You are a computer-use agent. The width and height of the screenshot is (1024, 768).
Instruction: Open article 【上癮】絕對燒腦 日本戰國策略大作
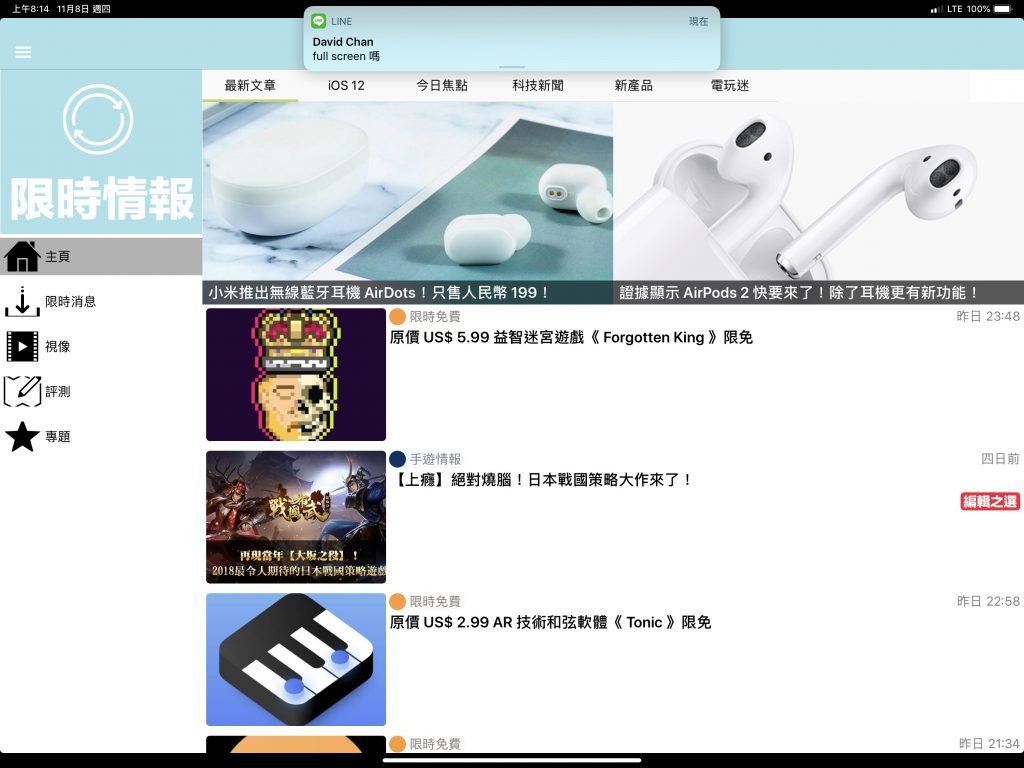pos(541,480)
